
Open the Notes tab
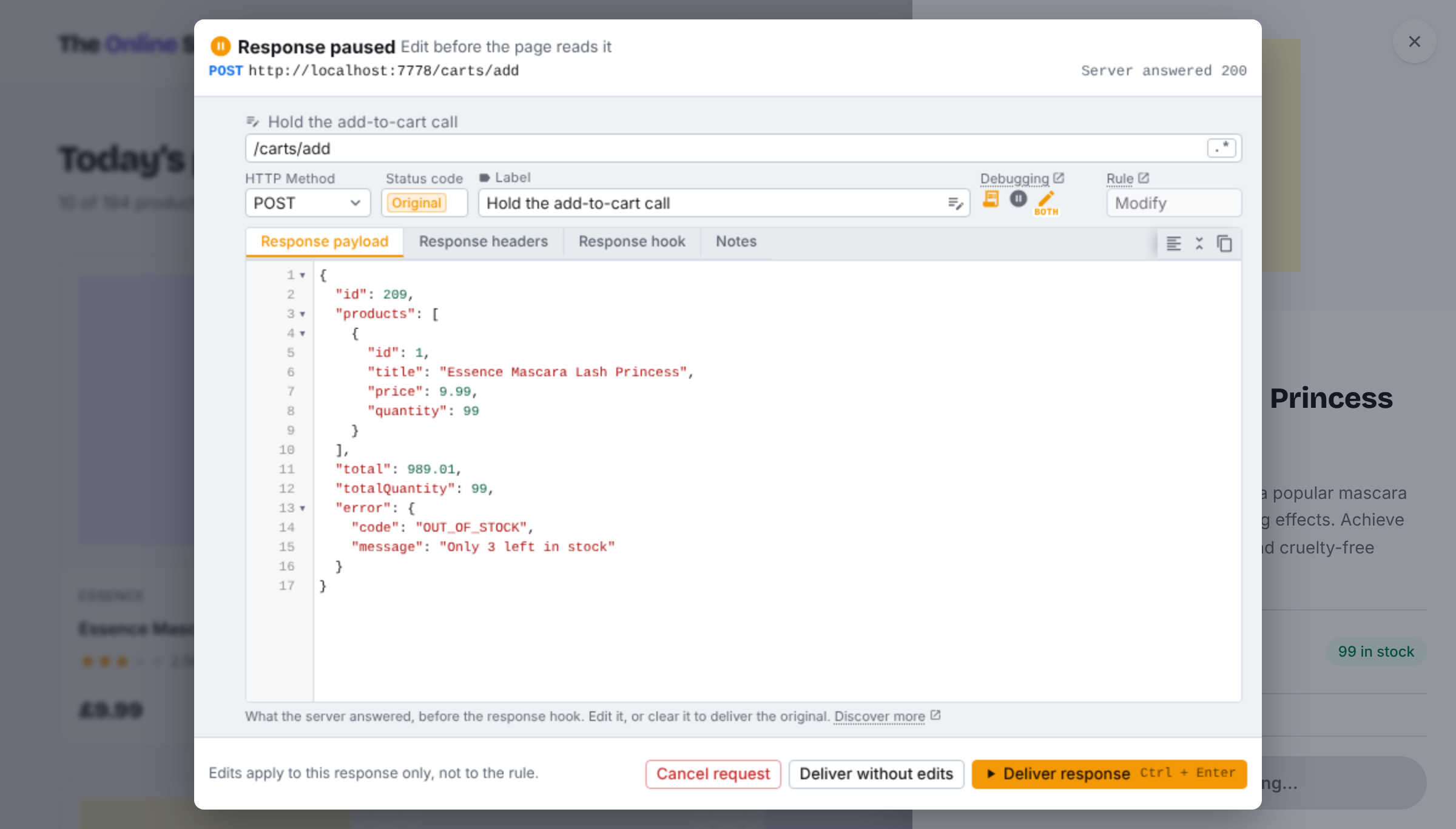click(x=736, y=242)
